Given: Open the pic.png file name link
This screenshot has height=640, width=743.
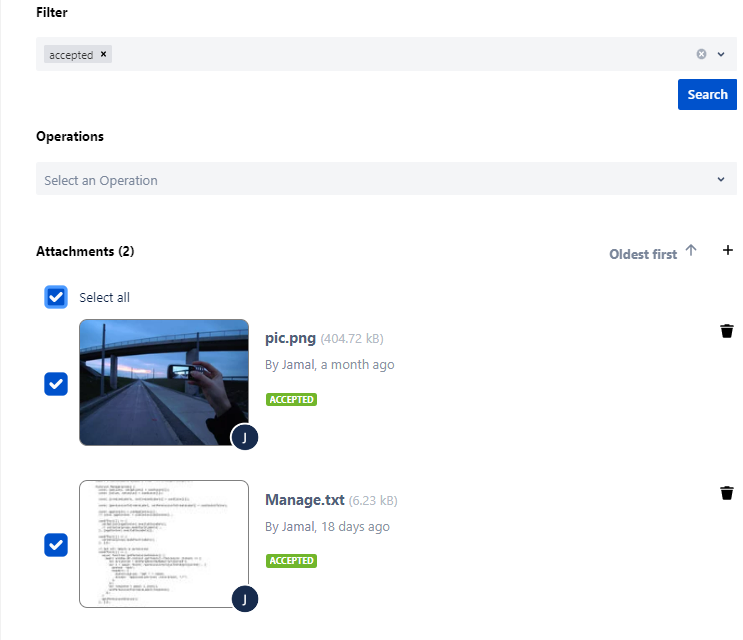Looking at the screenshot, I should tap(290, 338).
